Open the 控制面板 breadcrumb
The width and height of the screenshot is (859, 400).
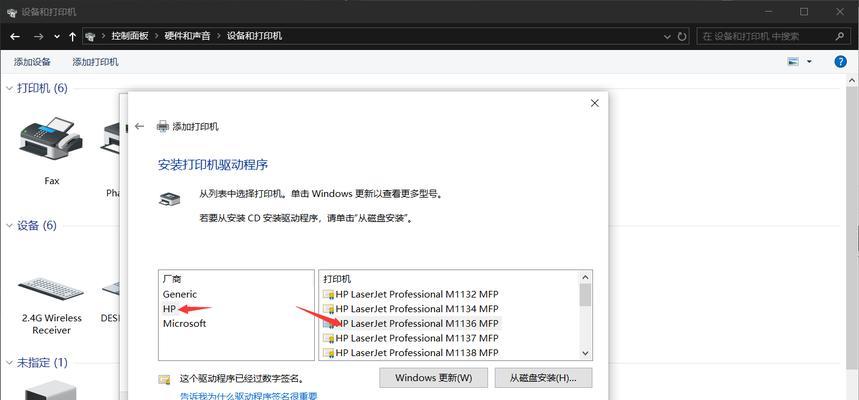[130, 36]
